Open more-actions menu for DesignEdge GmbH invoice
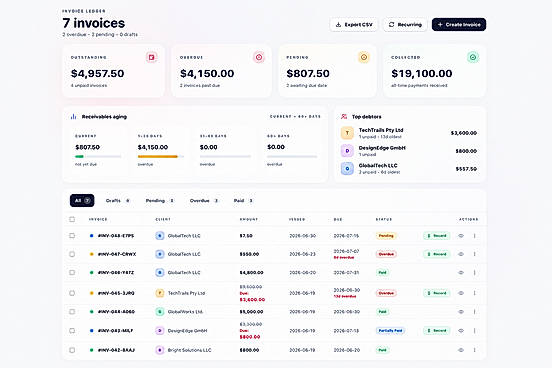This screenshot has width=552, height=368. tap(475, 331)
